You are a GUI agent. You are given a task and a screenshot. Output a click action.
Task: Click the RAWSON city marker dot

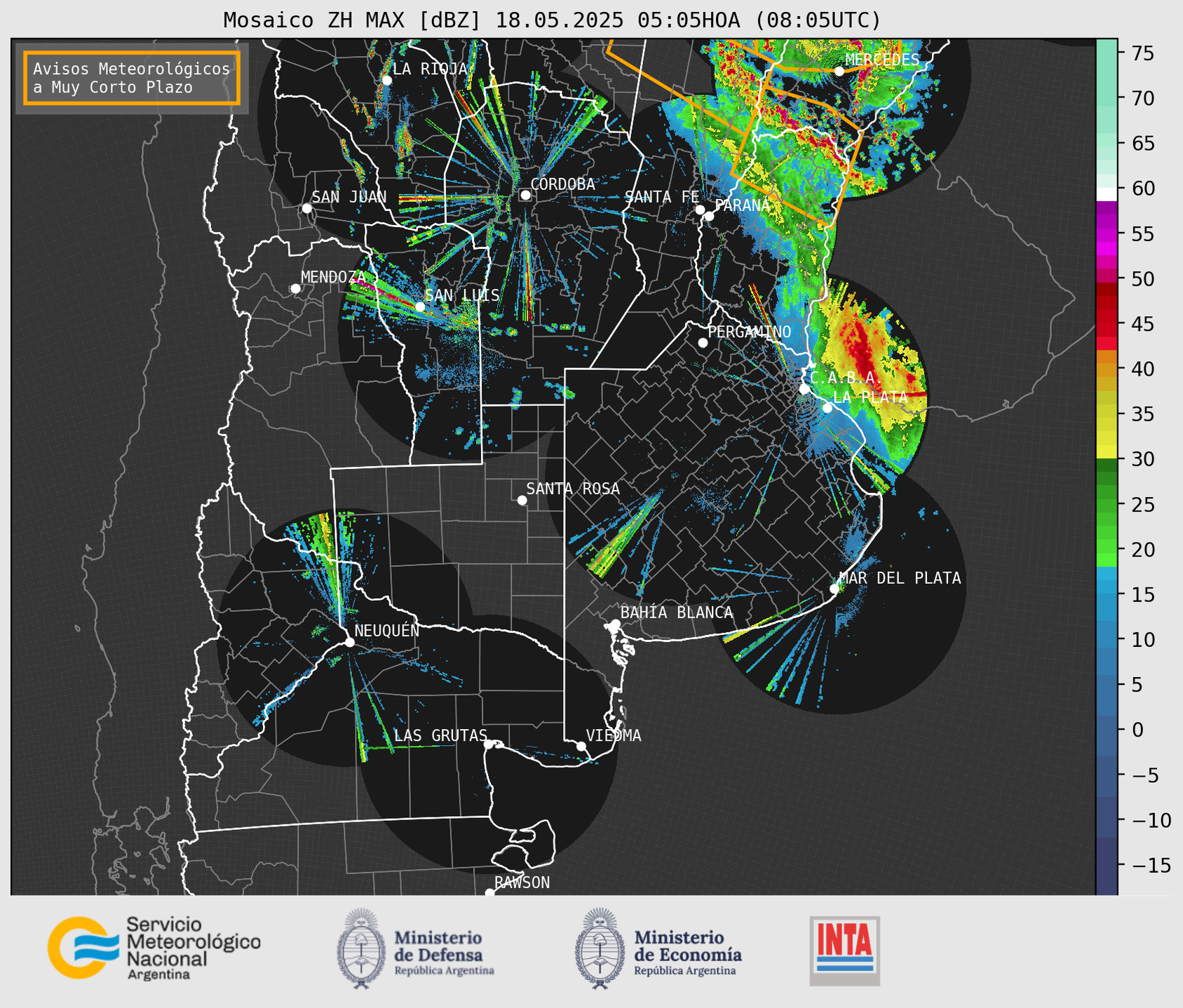489,893
